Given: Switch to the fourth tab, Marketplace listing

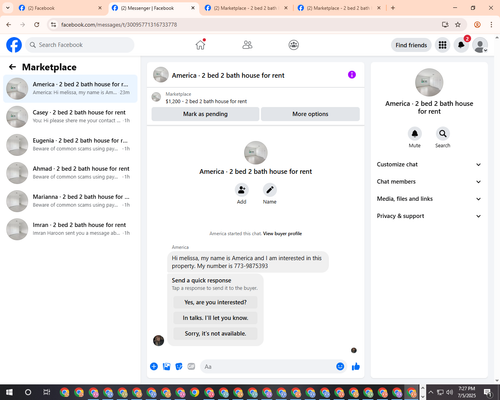Looking at the screenshot, I should 339,8.
